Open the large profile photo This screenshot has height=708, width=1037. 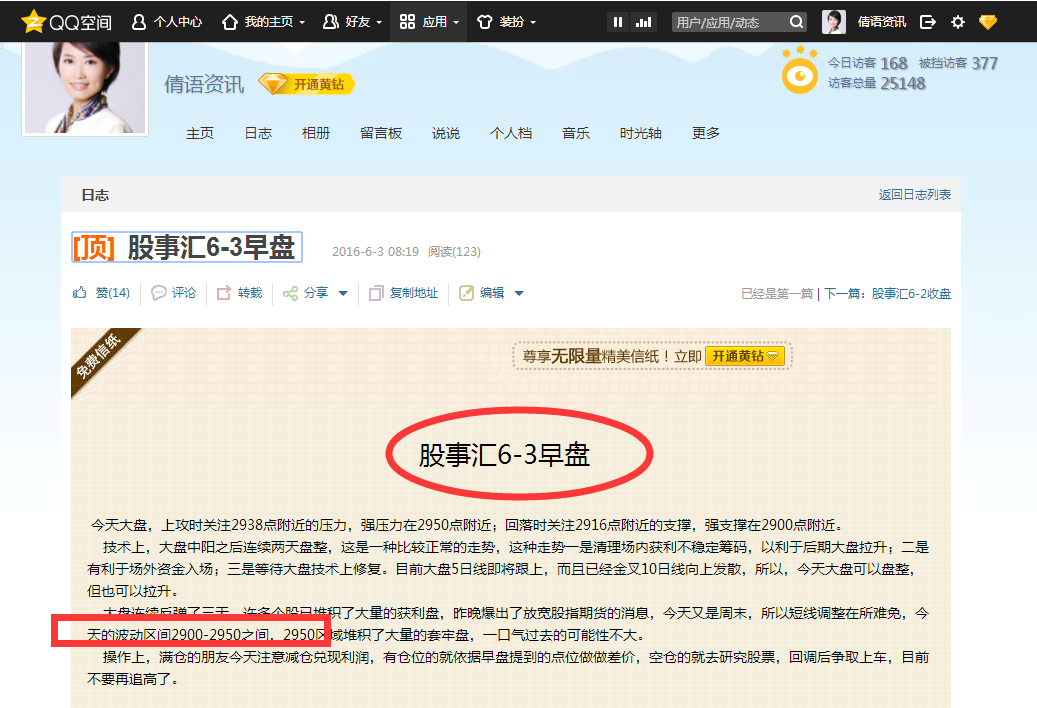click(85, 87)
